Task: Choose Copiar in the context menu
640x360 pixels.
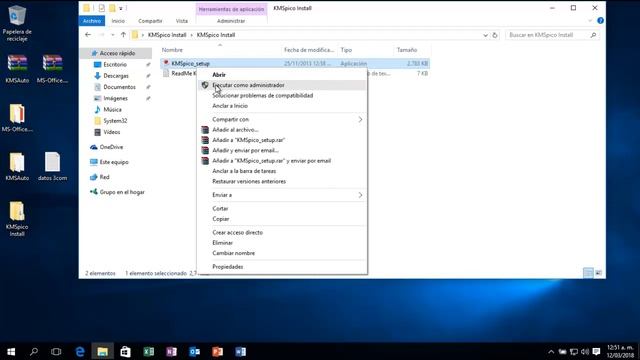Action: tap(282, 219)
